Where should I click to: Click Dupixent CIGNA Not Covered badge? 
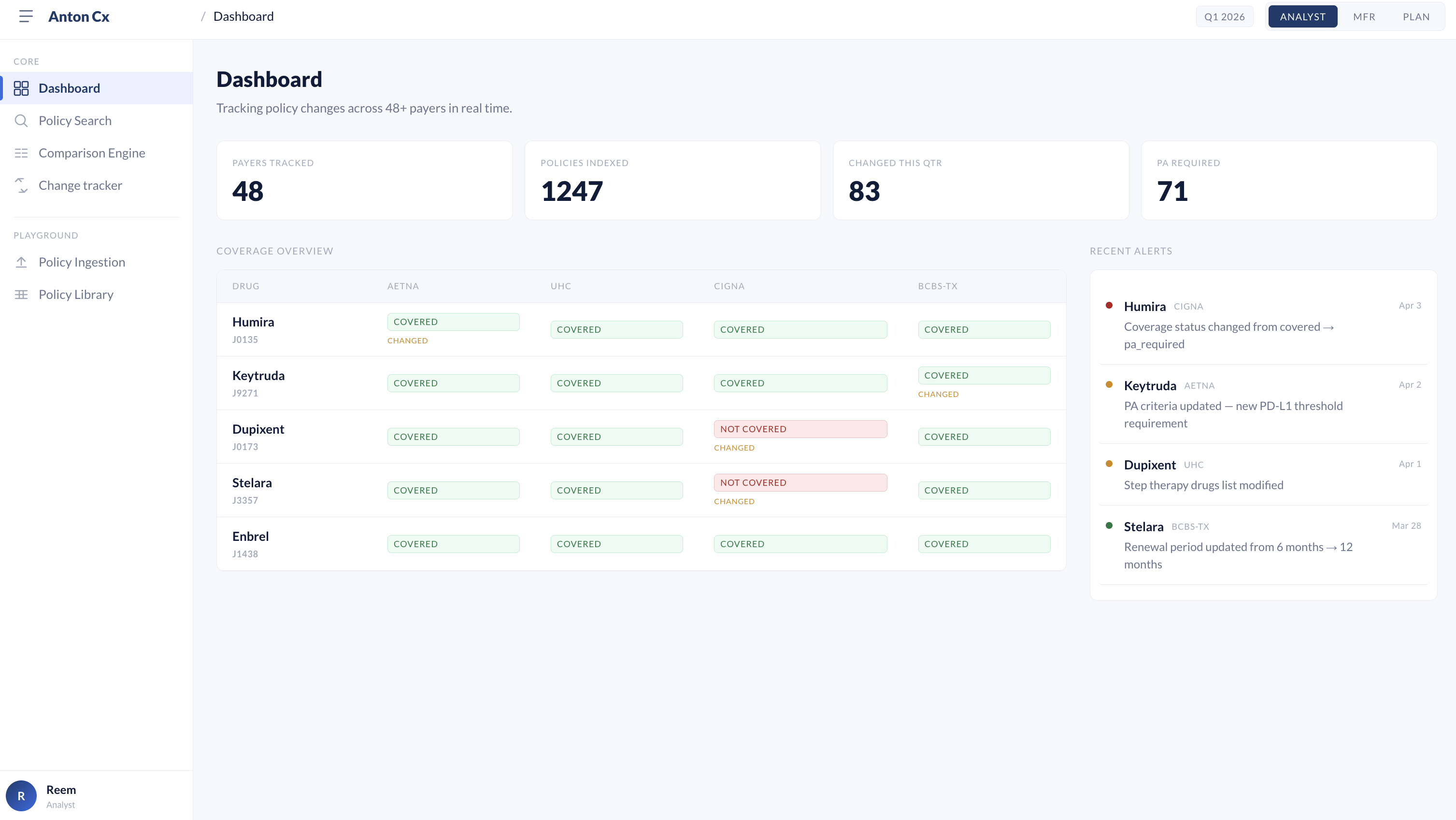click(x=800, y=429)
